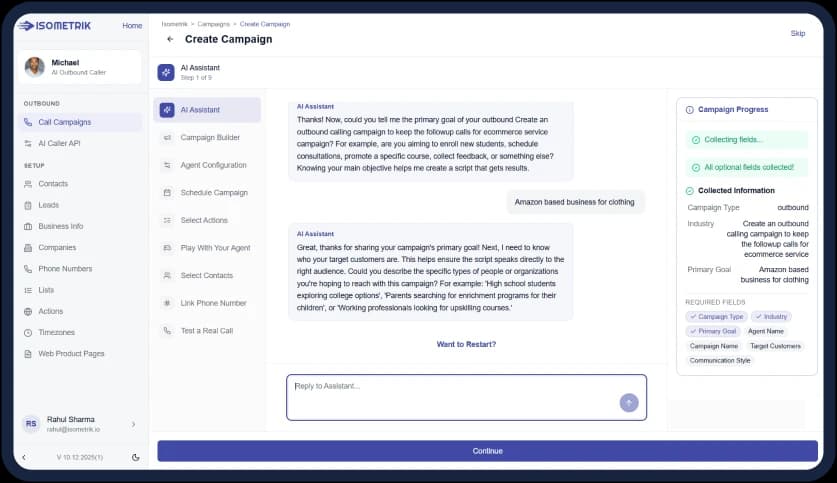Click the Call Campaigns phone icon
This screenshot has height=483, width=837.
(x=28, y=122)
